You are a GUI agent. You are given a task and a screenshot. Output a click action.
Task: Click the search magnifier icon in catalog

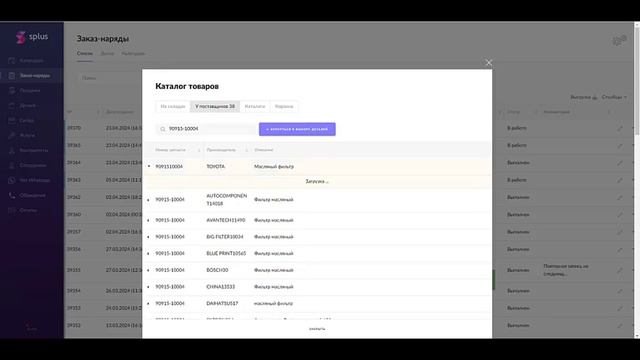point(163,129)
